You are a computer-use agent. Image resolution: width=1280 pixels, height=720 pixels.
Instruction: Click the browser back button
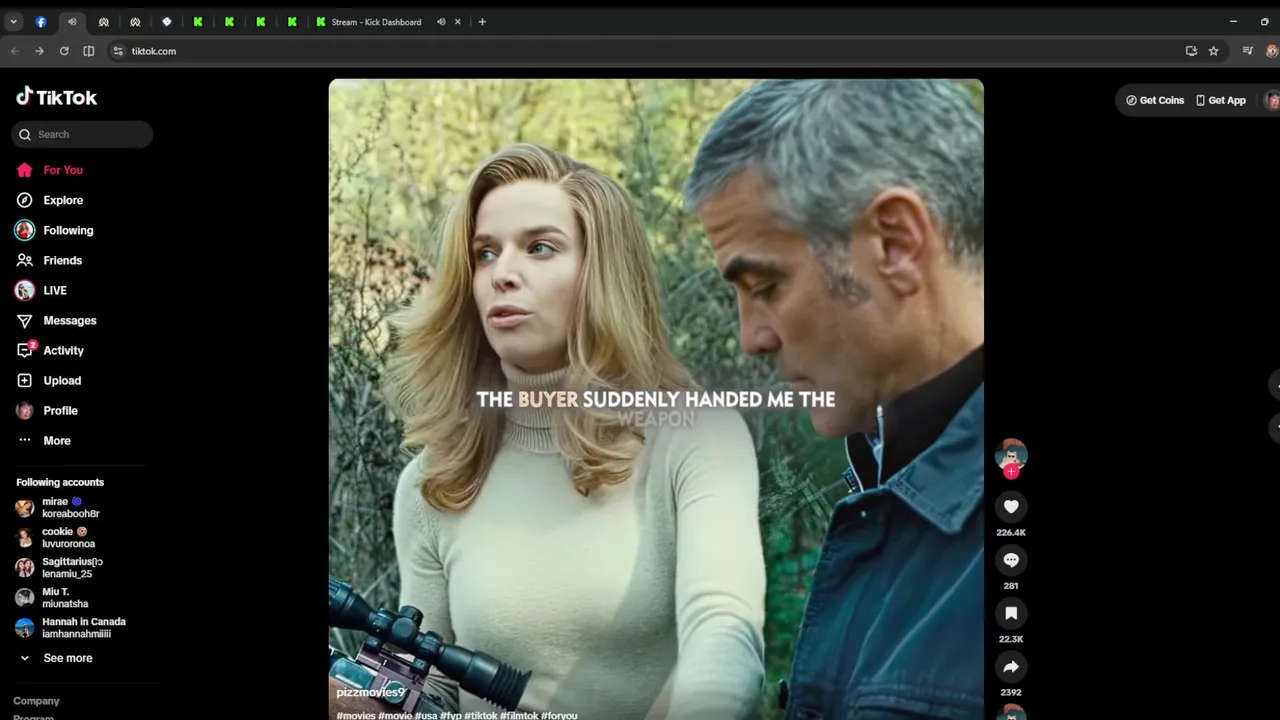[x=15, y=51]
